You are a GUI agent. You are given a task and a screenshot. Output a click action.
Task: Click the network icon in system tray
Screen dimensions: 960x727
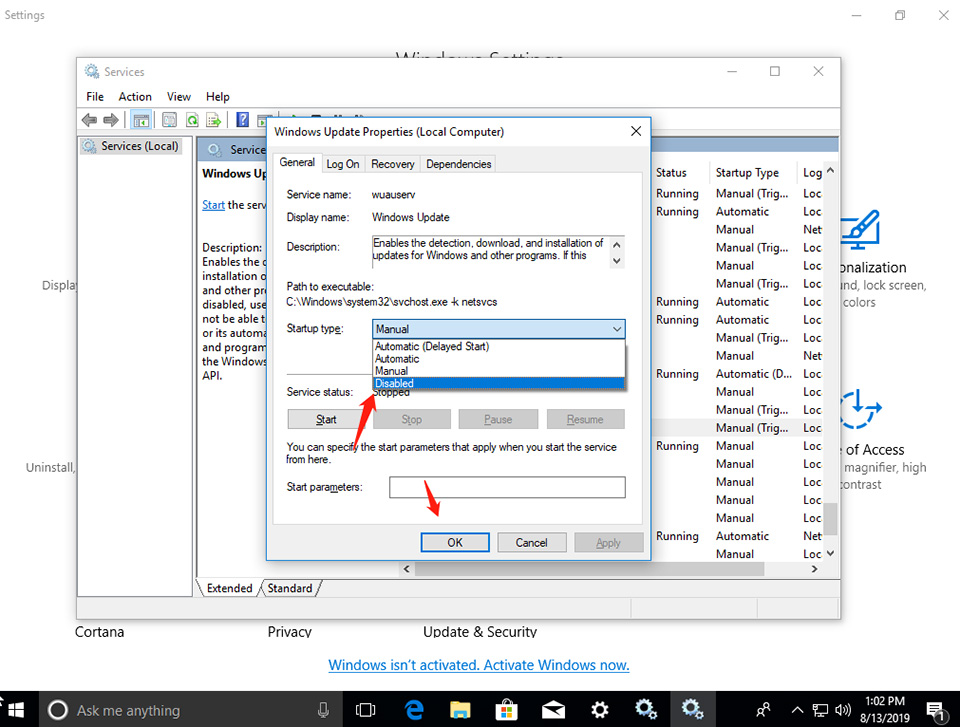[820, 710]
